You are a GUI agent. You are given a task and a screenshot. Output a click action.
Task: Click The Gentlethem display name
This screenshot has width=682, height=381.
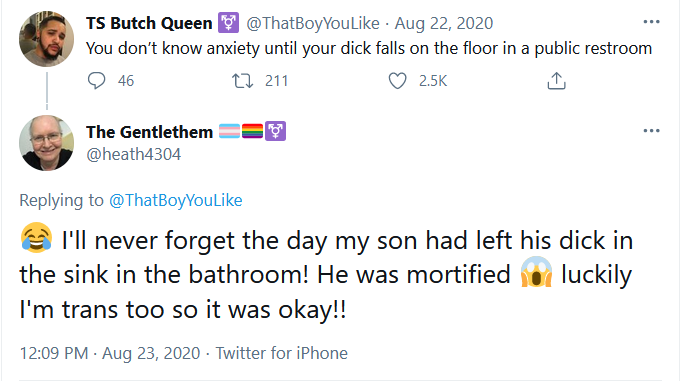(x=149, y=132)
